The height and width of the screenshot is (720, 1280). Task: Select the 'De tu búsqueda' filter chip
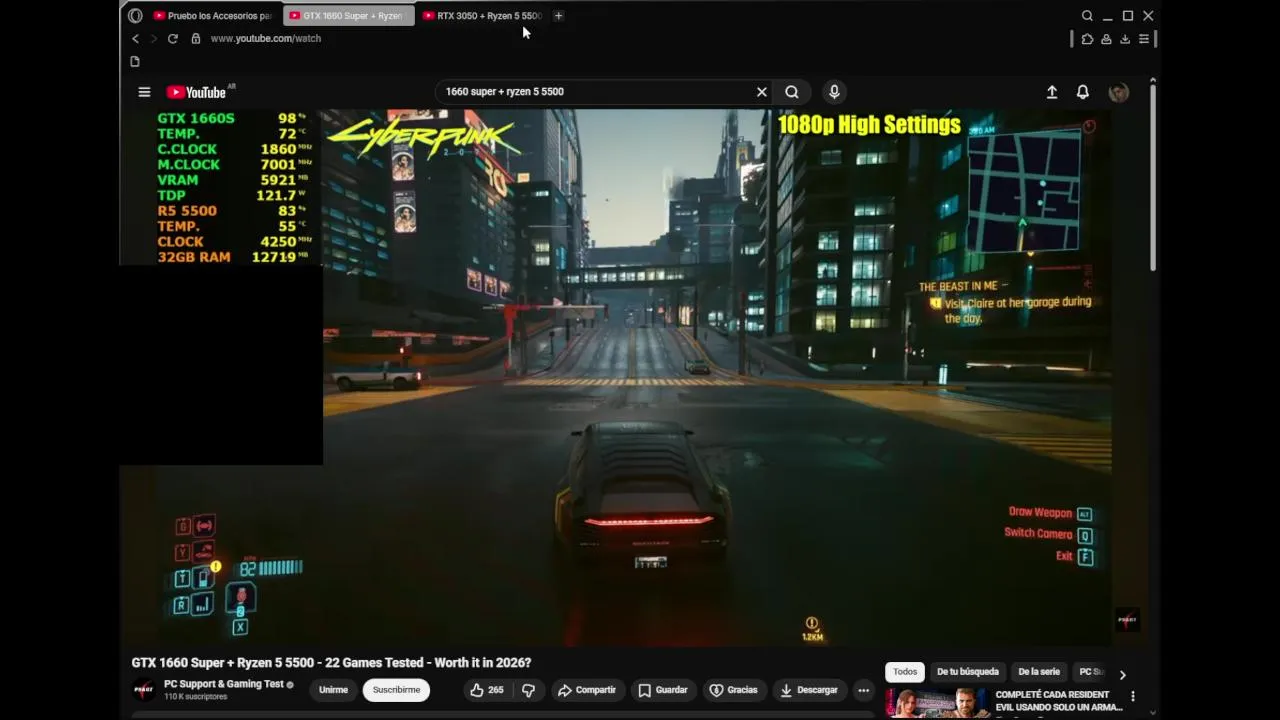(968, 672)
